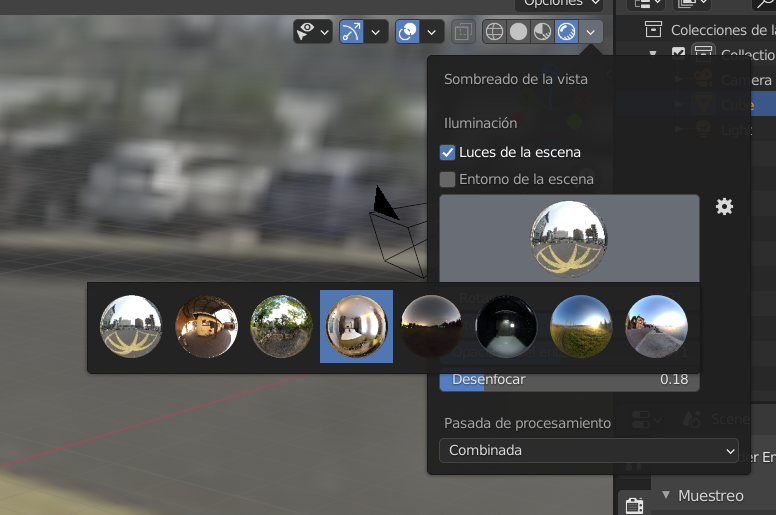Select the sunrise HDRI thumbnail
The height and width of the screenshot is (515, 776).
(x=582, y=327)
